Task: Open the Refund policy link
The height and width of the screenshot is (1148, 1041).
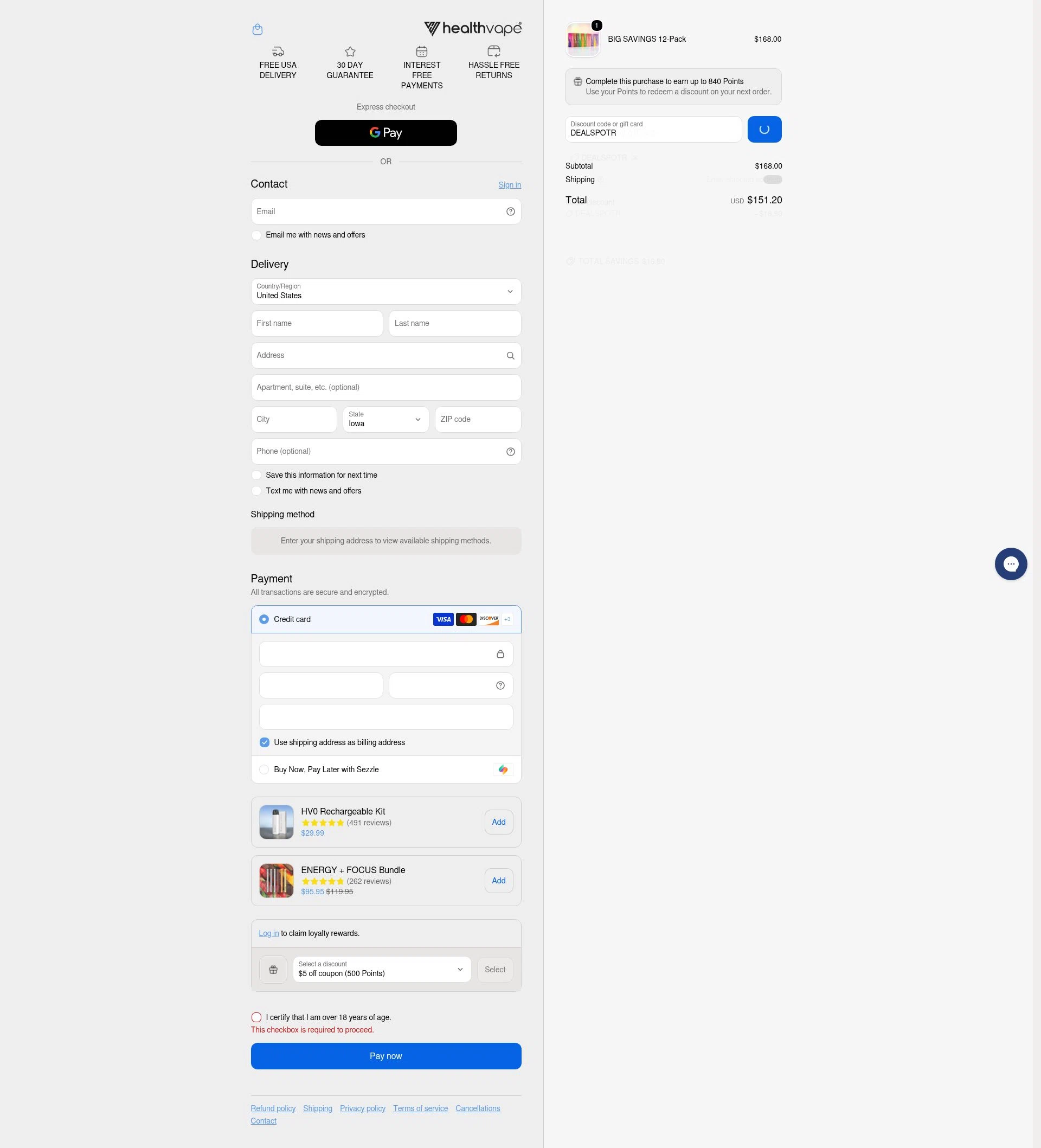Action: (273, 1109)
